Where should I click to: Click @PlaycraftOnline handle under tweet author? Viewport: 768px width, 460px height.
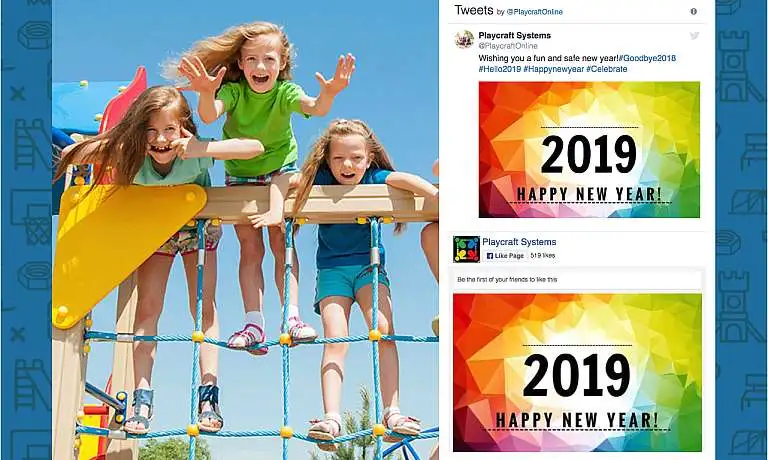pyautogui.click(x=508, y=46)
